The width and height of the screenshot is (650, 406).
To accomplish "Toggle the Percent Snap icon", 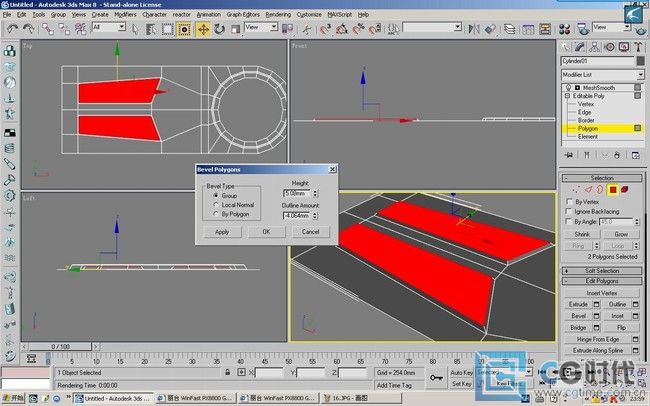I will click(358, 29).
